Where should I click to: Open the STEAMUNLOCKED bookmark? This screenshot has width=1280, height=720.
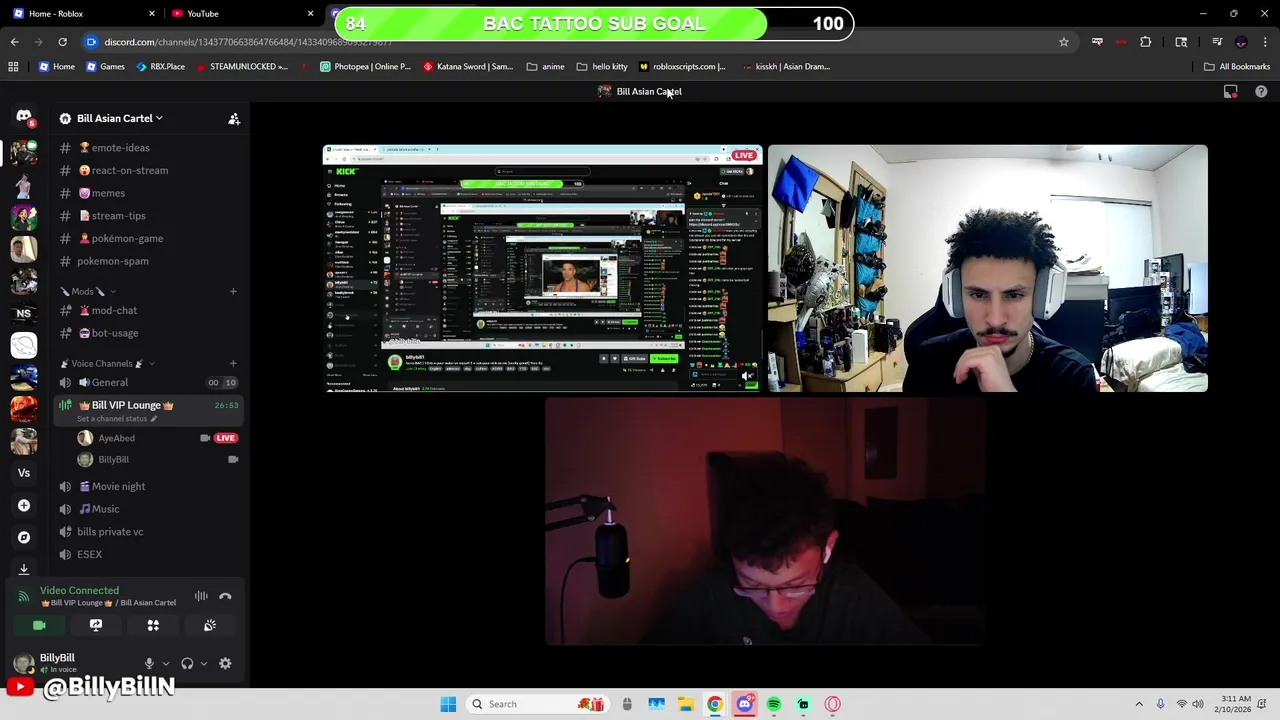tap(241, 67)
